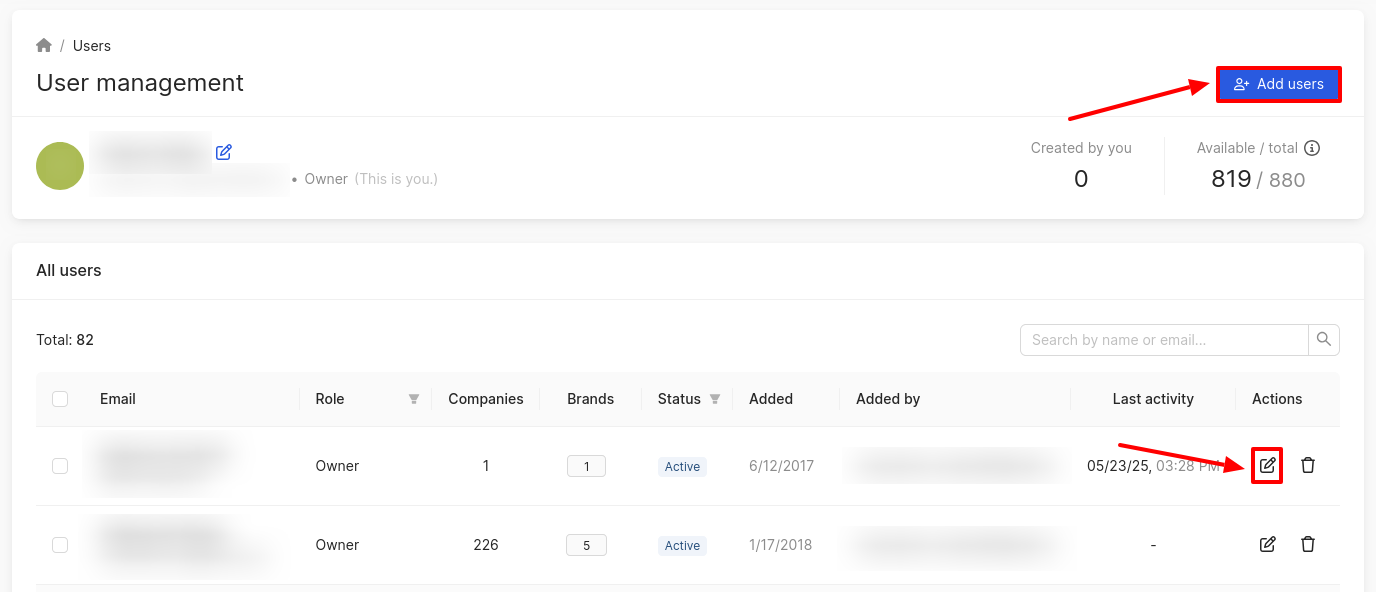Image resolution: width=1376 pixels, height=592 pixels.
Task: Click the green user avatar
Action: coord(60,166)
